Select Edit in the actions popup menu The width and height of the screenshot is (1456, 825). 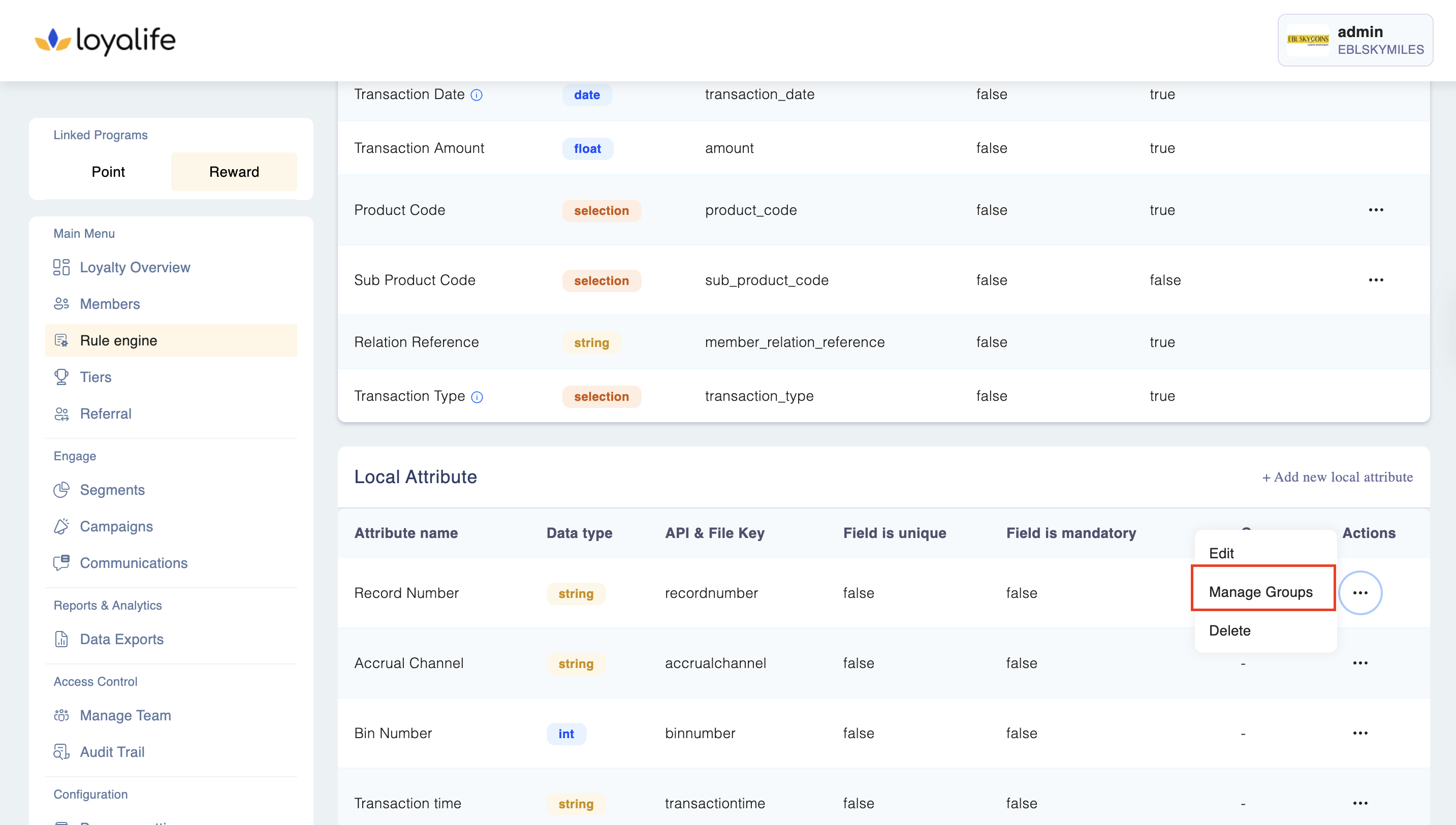[1221, 554]
